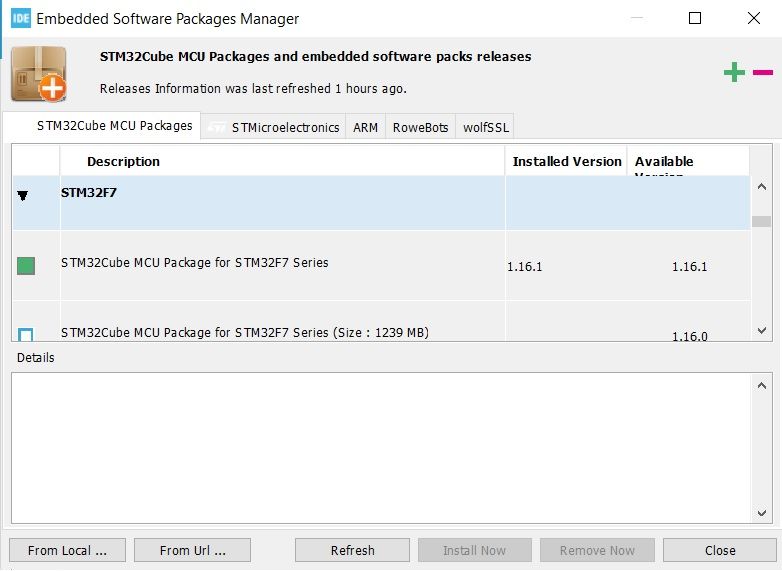This screenshot has height=571, width=782.
Task: Click the green plus expand-all icon
Action: (734, 72)
